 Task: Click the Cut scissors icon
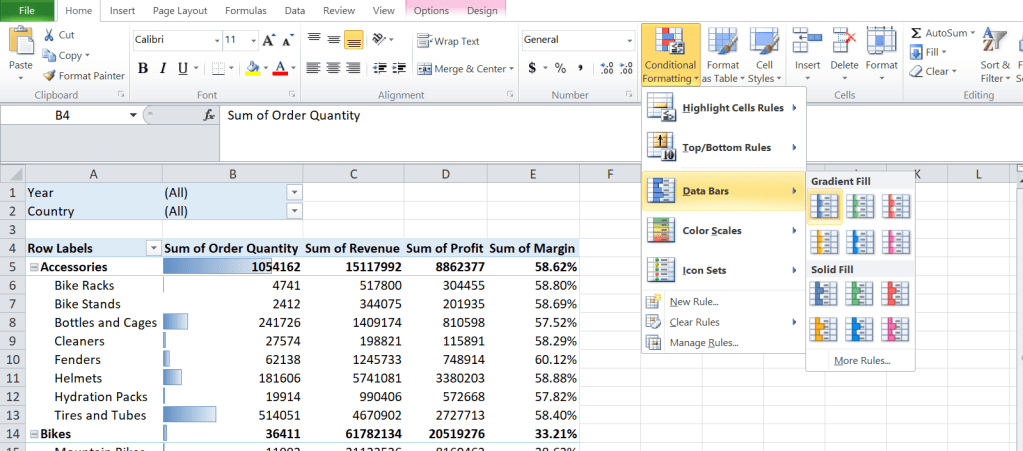49,35
